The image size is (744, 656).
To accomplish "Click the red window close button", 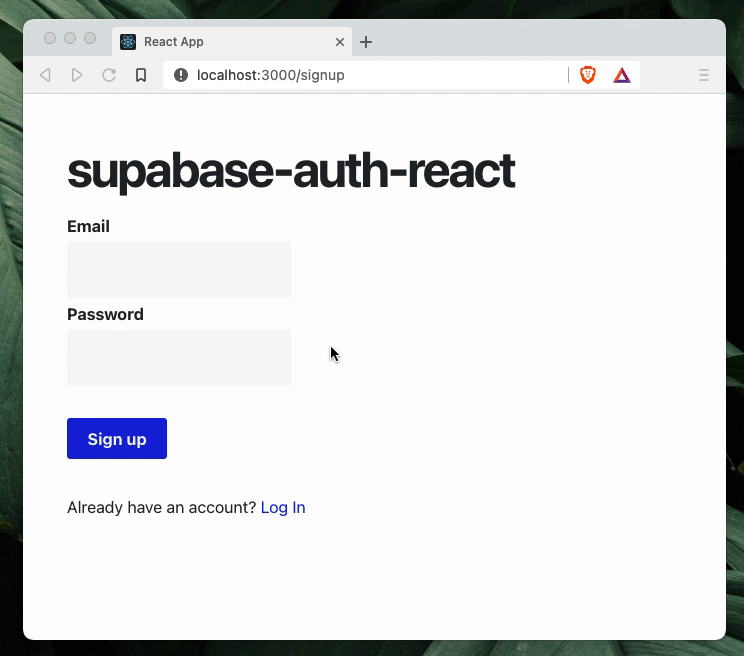I will tap(50, 38).
